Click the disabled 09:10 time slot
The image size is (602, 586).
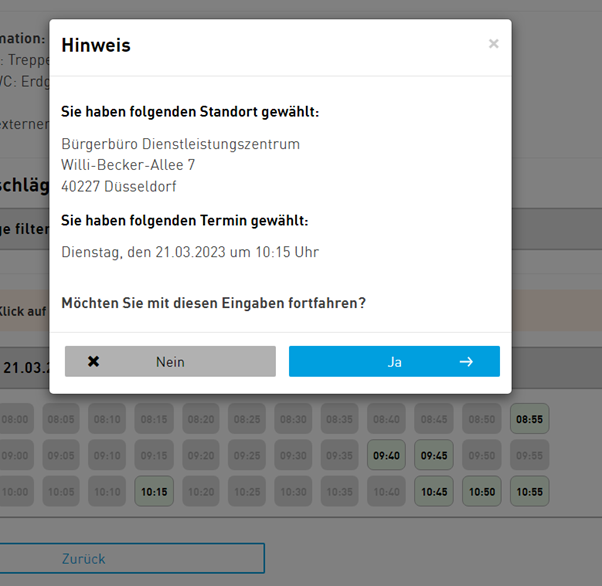(x=107, y=455)
